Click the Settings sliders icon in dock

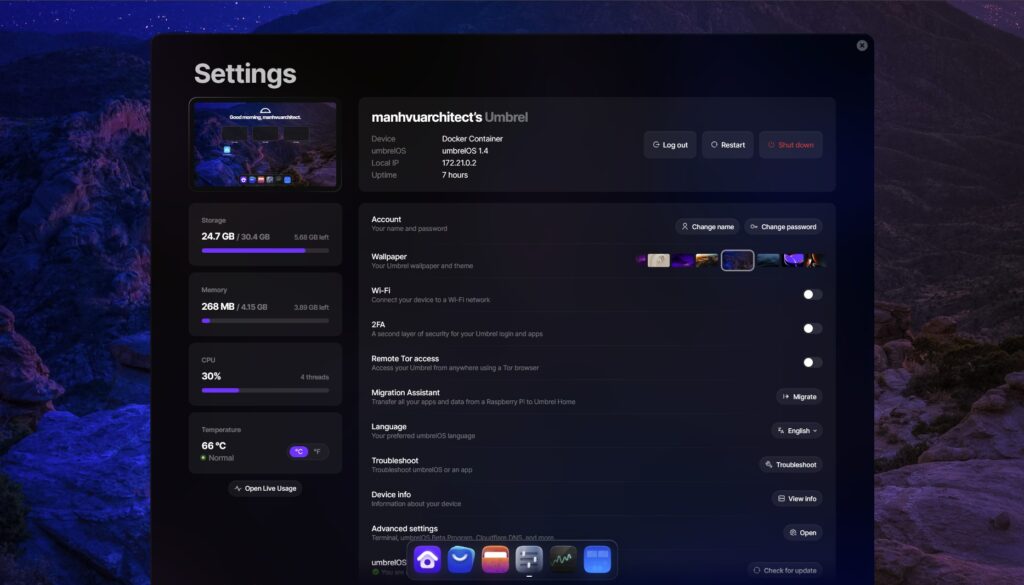pos(529,559)
